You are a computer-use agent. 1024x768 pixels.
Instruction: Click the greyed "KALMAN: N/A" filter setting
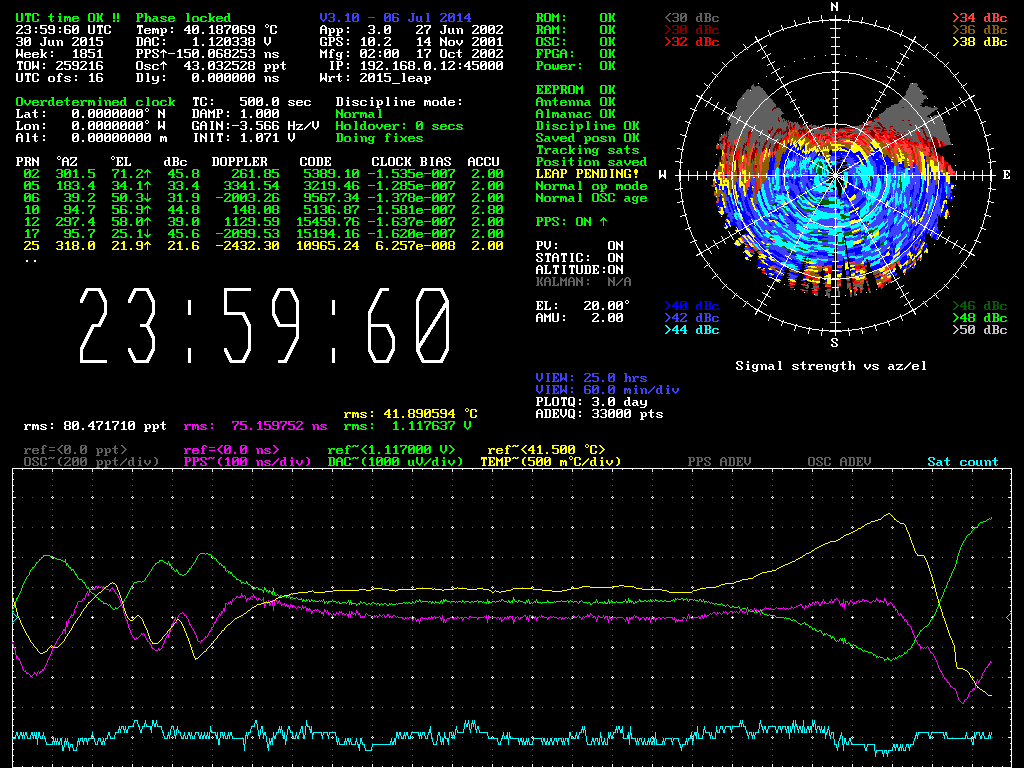[x=583, y=281]
